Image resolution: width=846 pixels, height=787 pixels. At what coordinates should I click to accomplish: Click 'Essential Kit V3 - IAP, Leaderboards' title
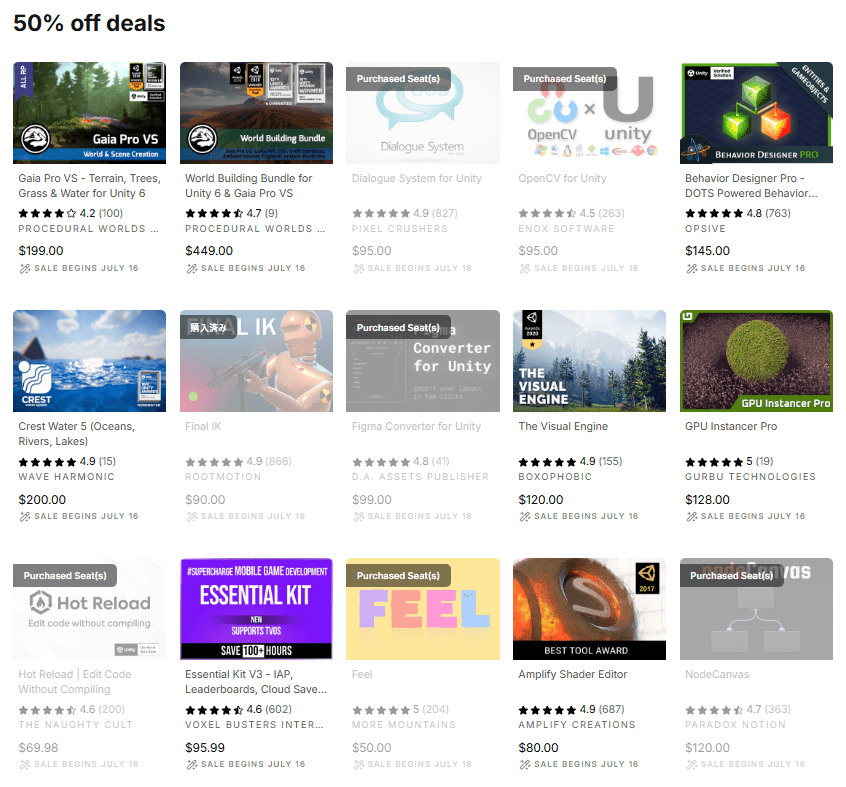(256, 682)
